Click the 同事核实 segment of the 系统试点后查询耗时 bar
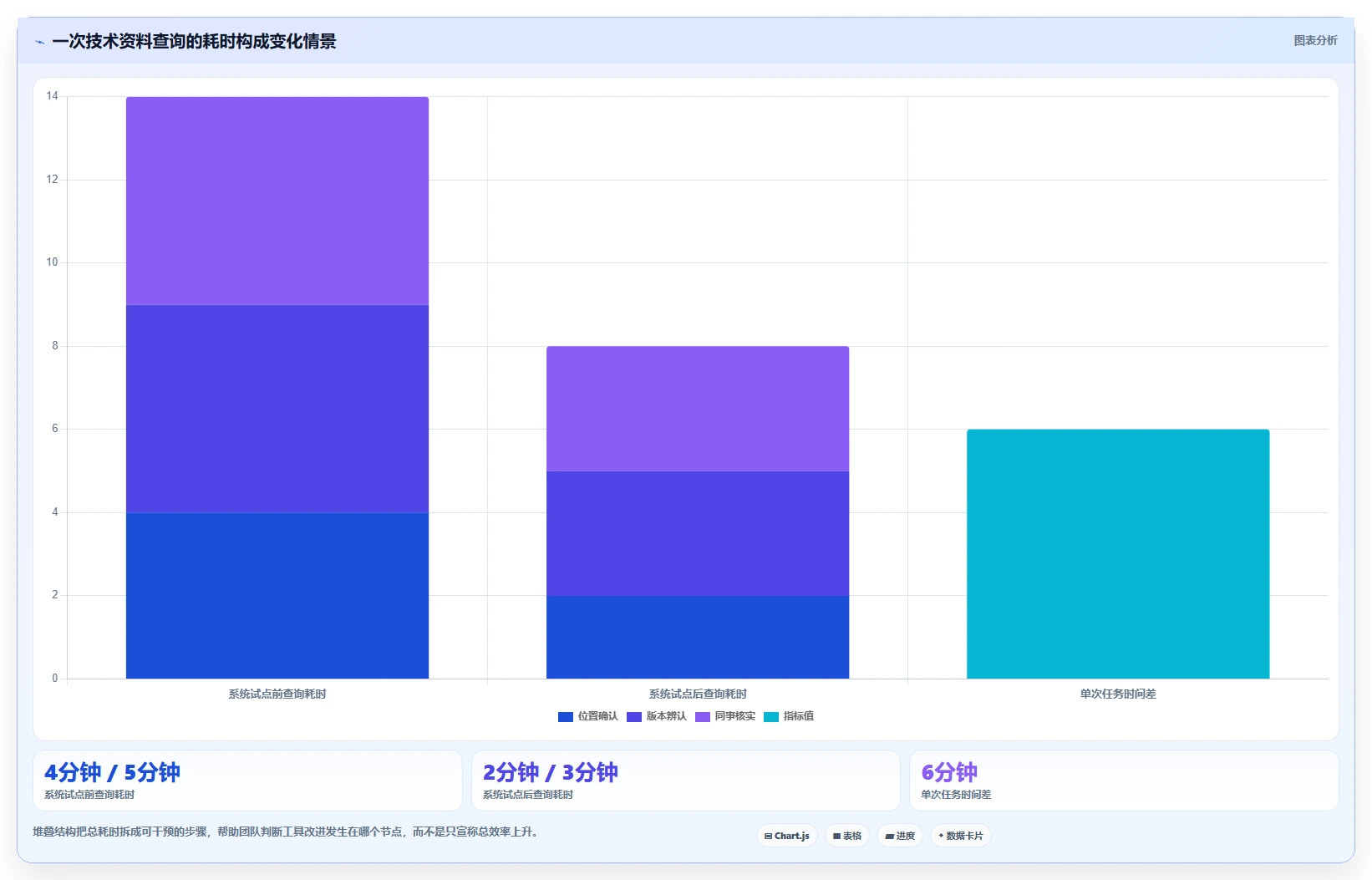Image resolution: width=1372 pixels, height=880 pixels. pos(698,409)
